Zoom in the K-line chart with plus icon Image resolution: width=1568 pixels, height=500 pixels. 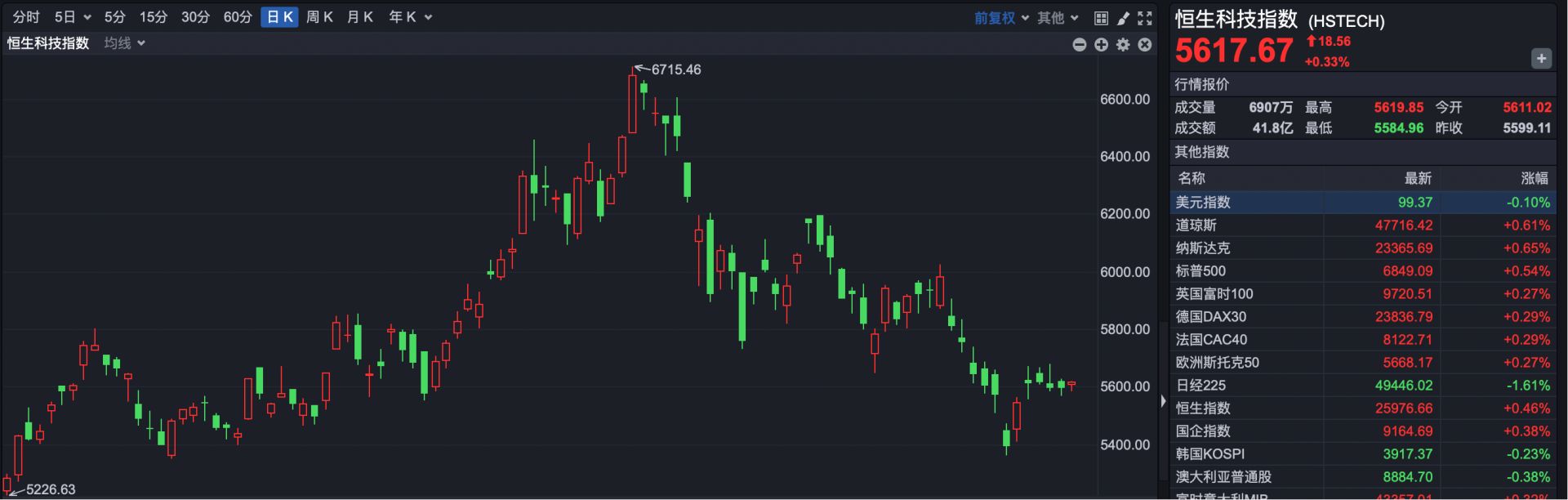point(1101,45)
